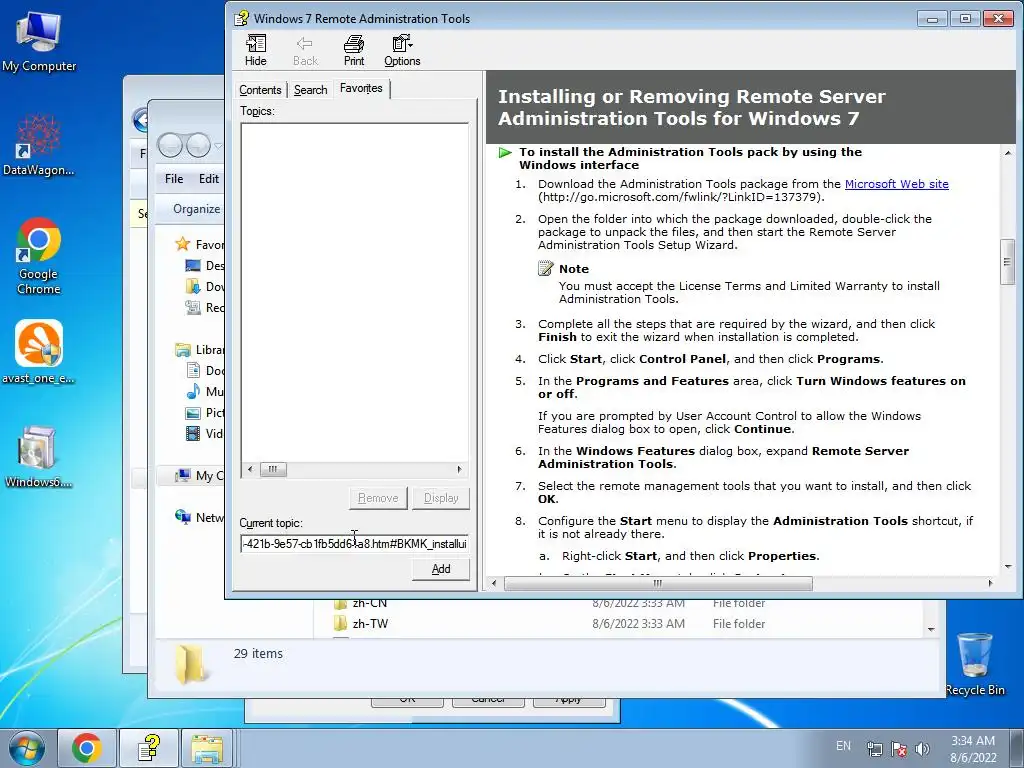Click the Back toolbar arrow
Image resolution: width=1024 pixels, height=768 pixels.
(x=305, y=50)
